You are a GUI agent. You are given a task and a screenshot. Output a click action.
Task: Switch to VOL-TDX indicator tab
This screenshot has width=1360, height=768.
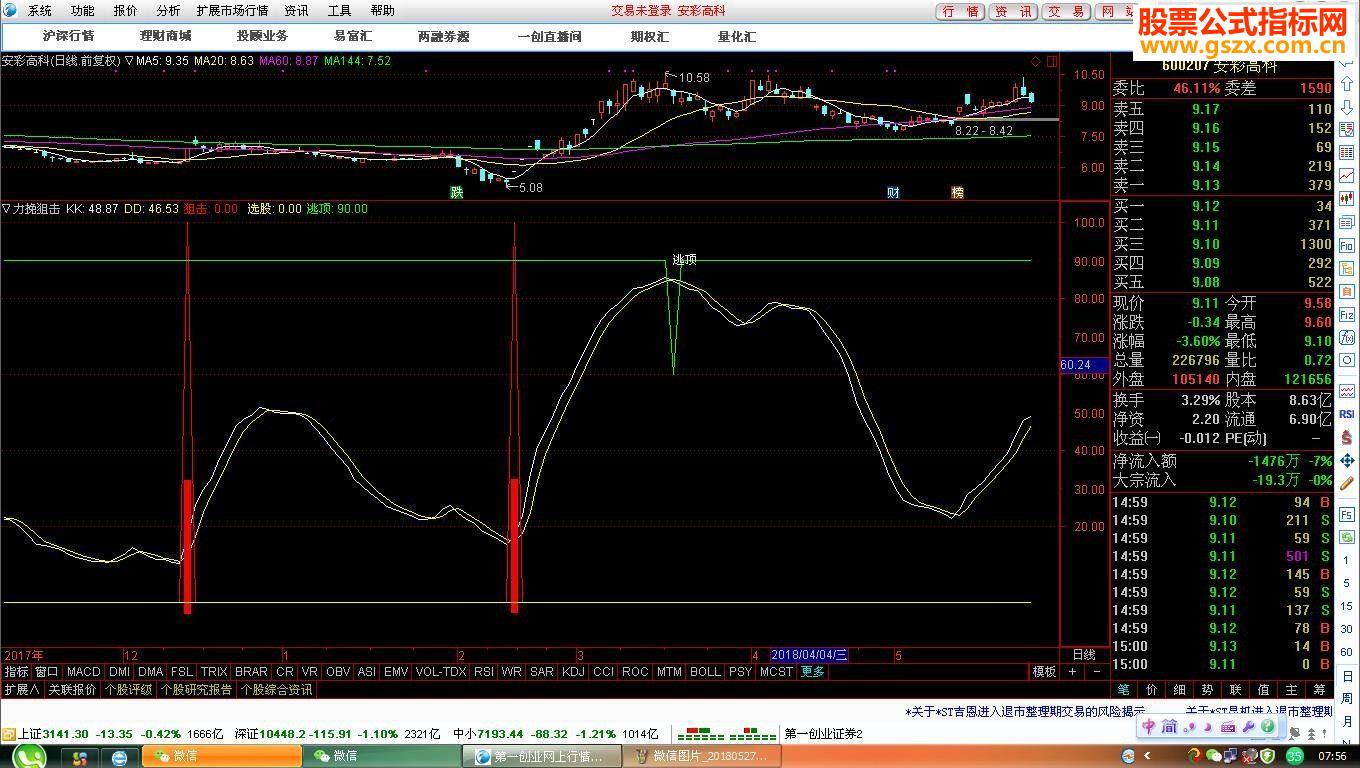[441, 672]
